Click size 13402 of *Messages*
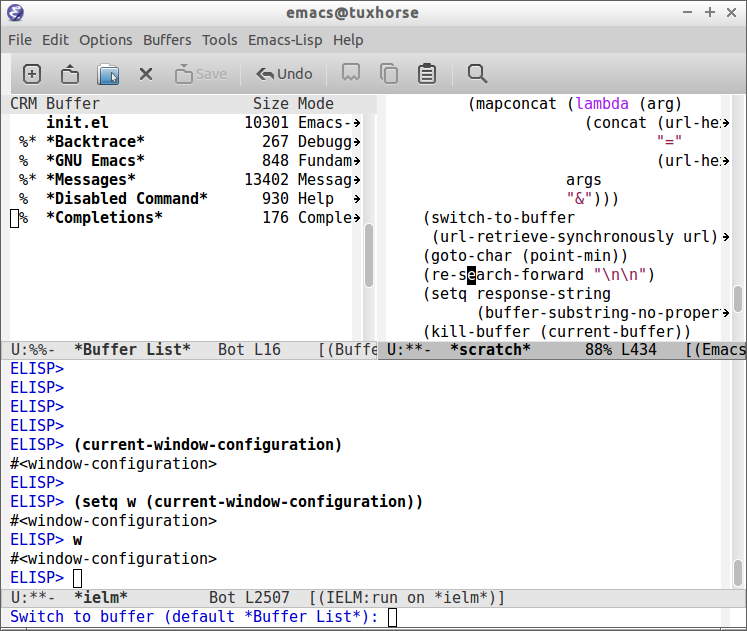The image size is (747, 631). pyautogui.click(x=266, y=180)
